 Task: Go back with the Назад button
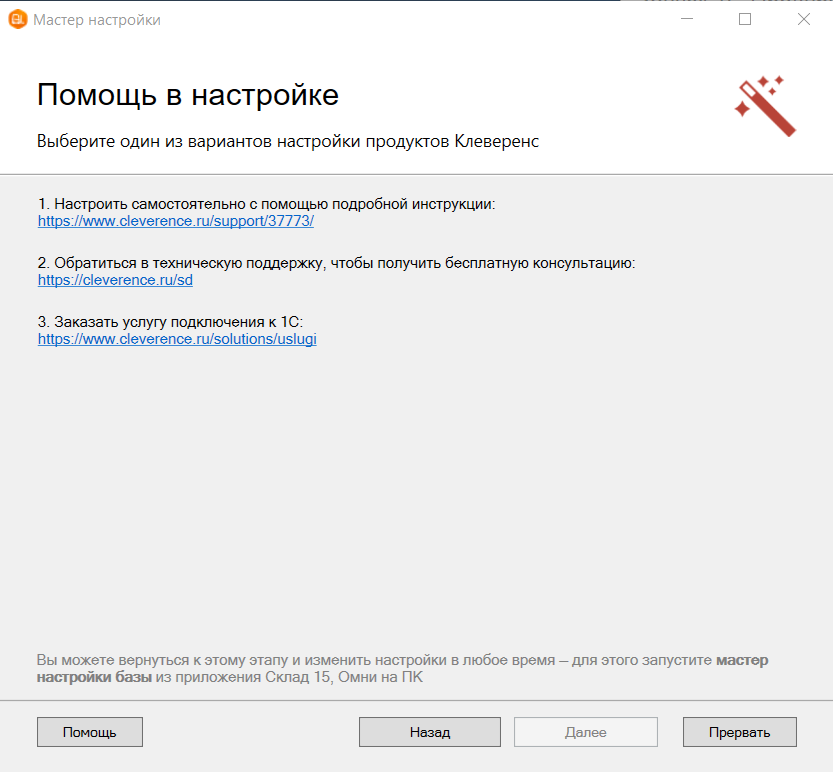[x=430, y=732]
